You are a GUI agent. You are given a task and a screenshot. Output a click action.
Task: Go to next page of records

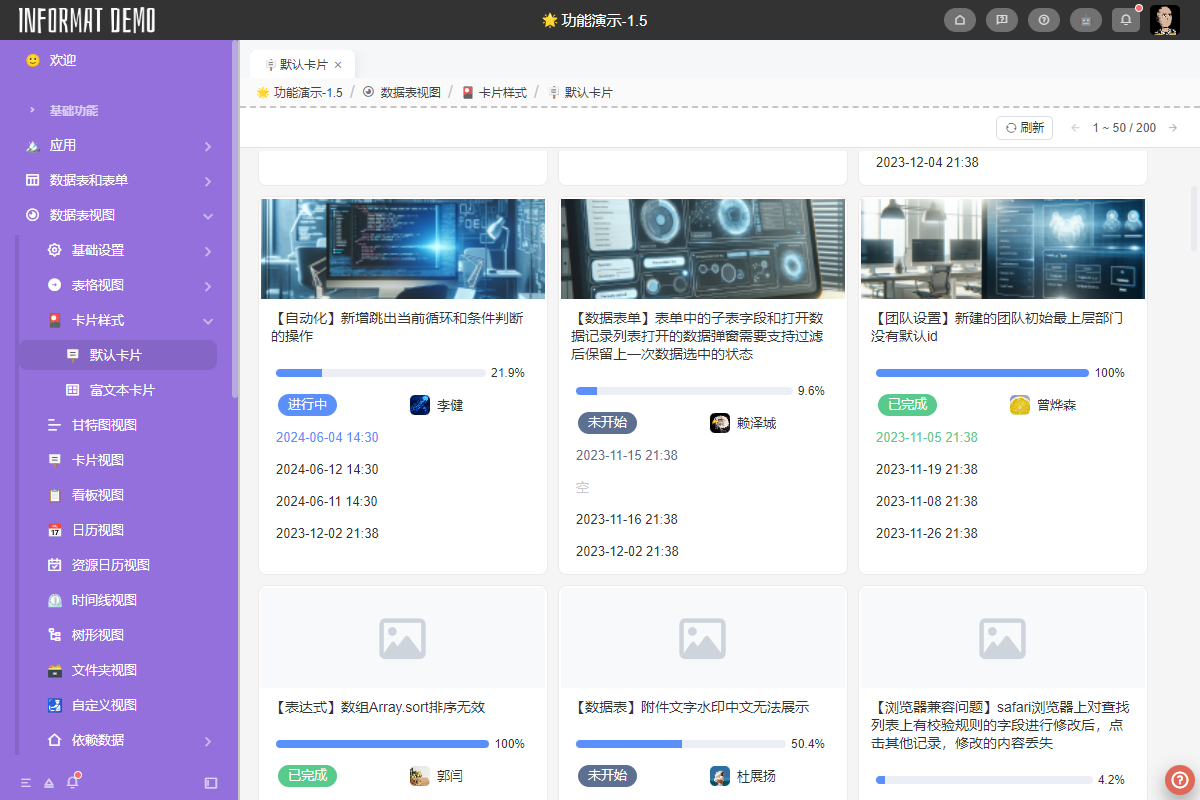(x=1173, y=128)
